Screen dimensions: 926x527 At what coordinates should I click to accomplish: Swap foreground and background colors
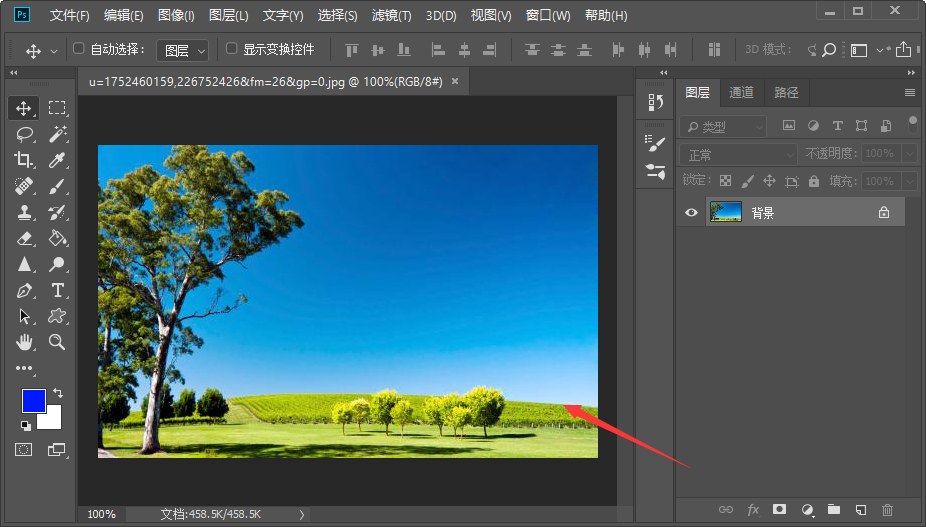point(58,392)
